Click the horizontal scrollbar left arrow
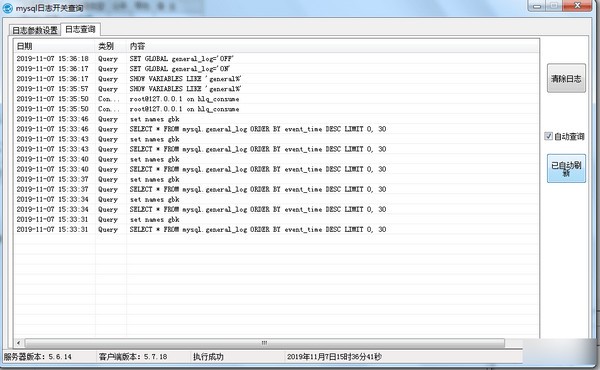 pos(19,343)
